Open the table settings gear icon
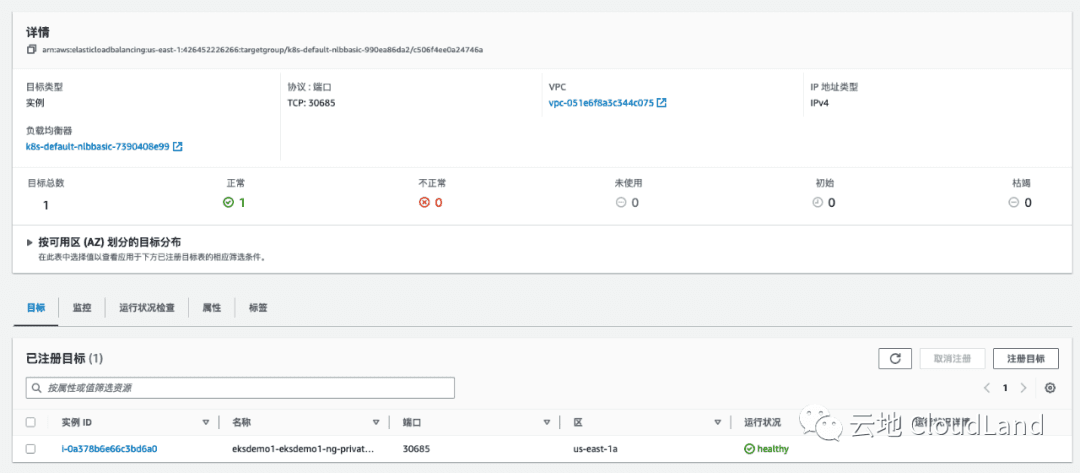 1049,388
